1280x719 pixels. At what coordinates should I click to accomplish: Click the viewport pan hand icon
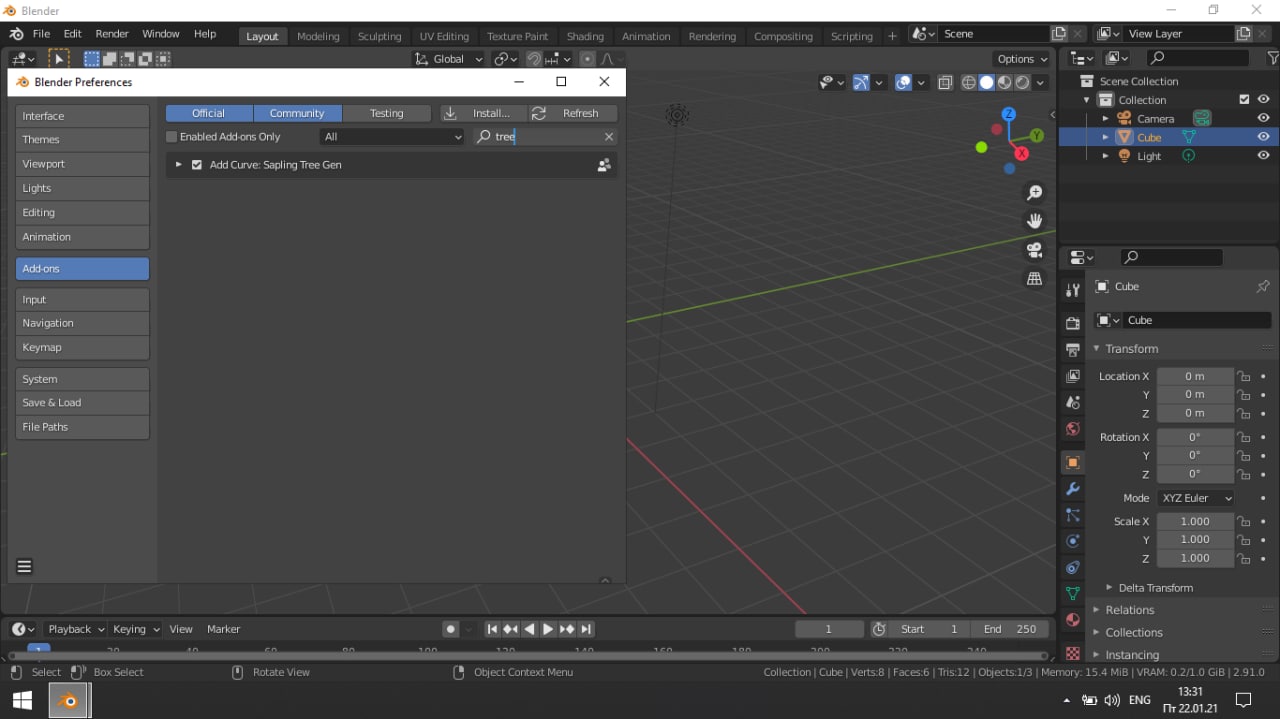1035,220
